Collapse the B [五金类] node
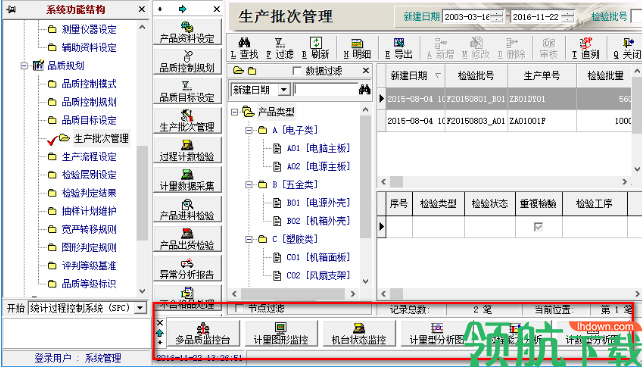Viewport: 642px width, 374px height. pos(249,185)
